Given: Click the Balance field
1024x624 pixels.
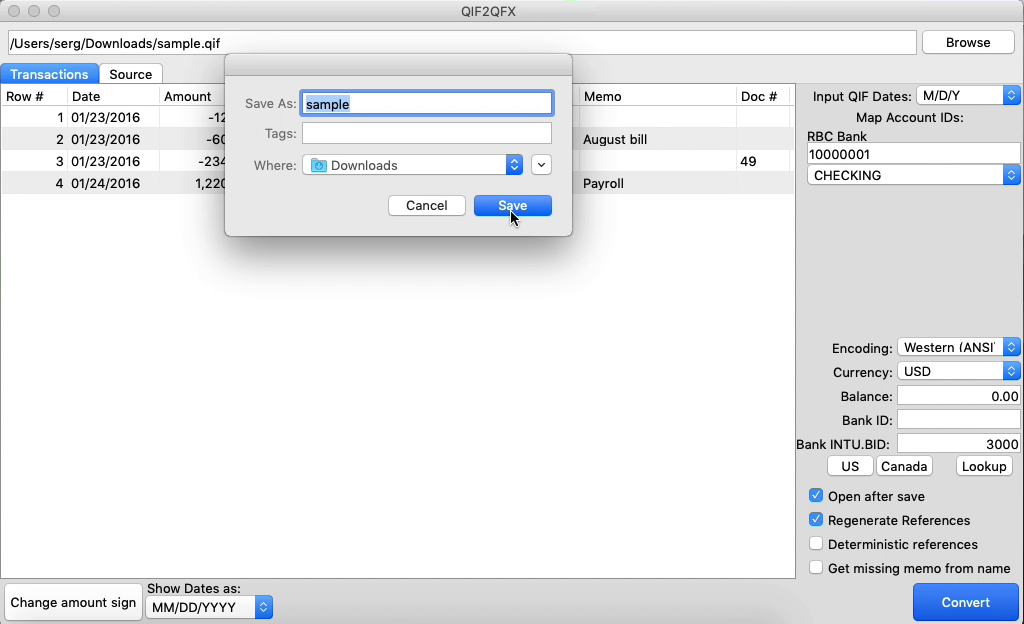Looking at the screenshot, I should (959, 396).
